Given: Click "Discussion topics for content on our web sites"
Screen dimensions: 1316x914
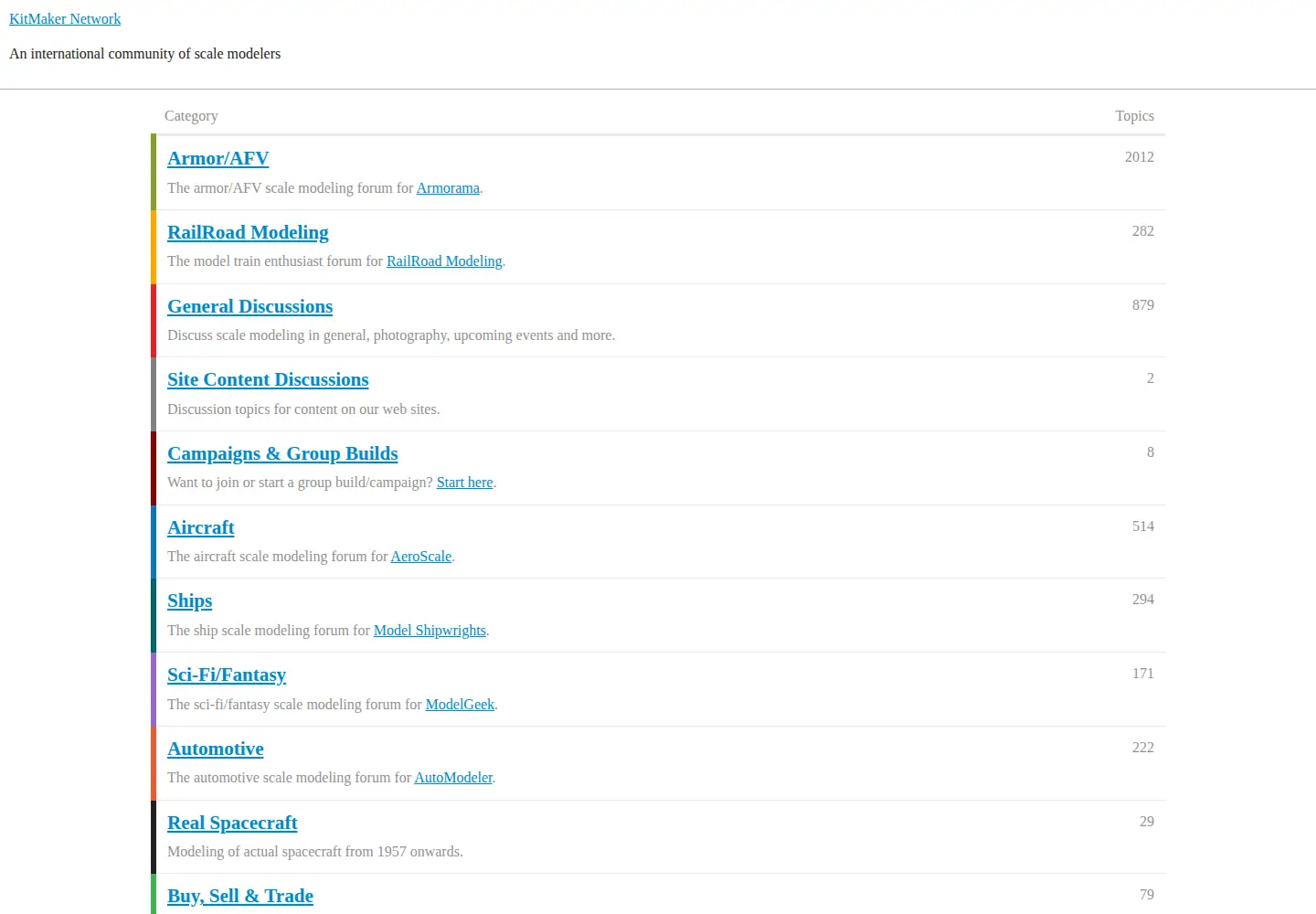Looking at the screenshot, I should click(303, 409).
